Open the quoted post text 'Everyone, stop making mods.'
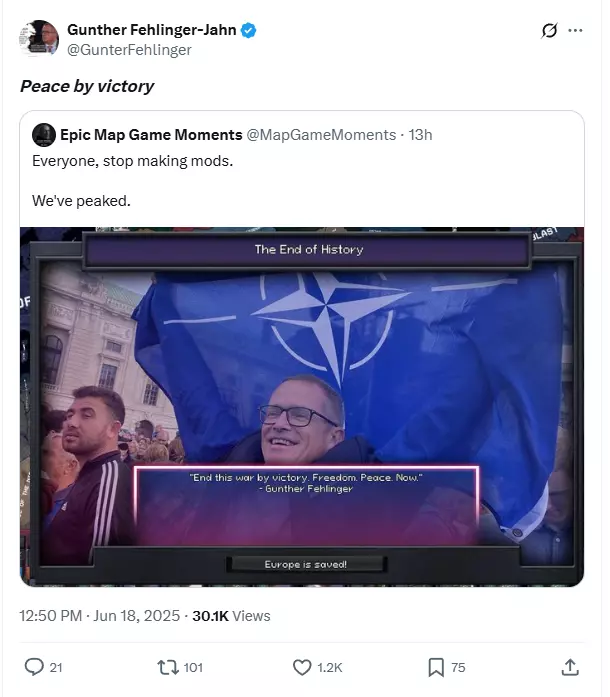The height and width of the screenshot is (697, 610). [x=132, y=161]
